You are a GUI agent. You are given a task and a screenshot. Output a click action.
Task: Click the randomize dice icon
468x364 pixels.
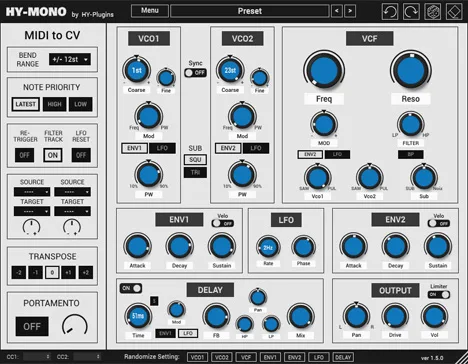tap(433, 11)
